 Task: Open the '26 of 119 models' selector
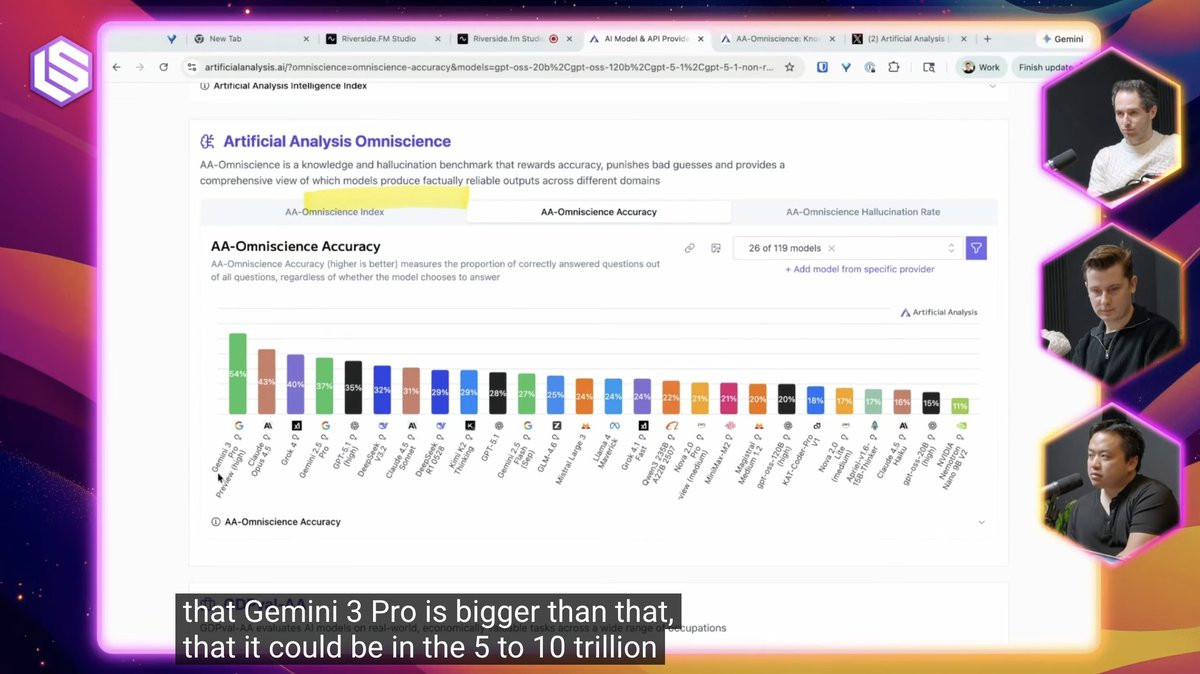[x=848, y=248]
